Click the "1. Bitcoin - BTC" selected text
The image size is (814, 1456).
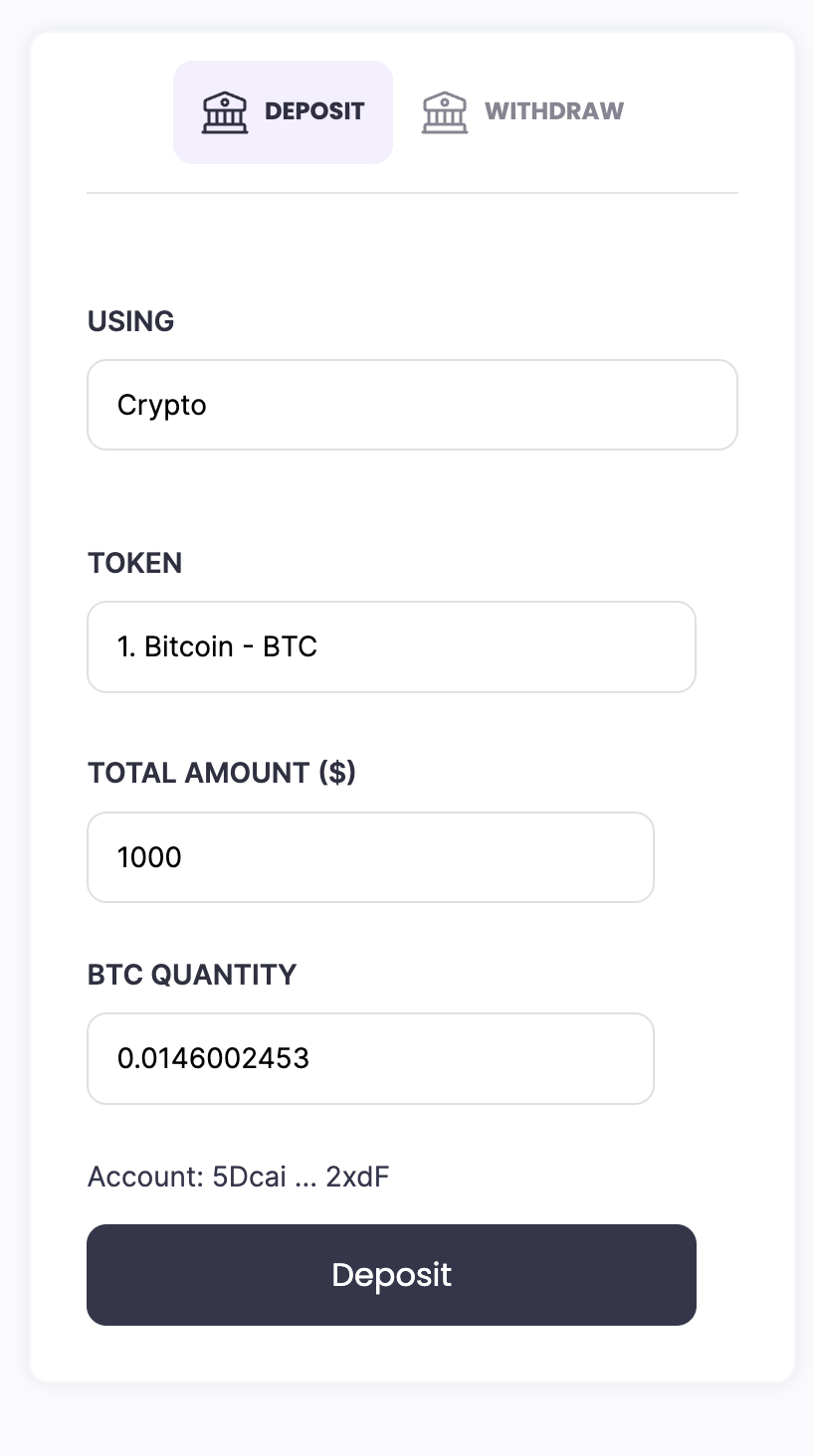point(217,647)
